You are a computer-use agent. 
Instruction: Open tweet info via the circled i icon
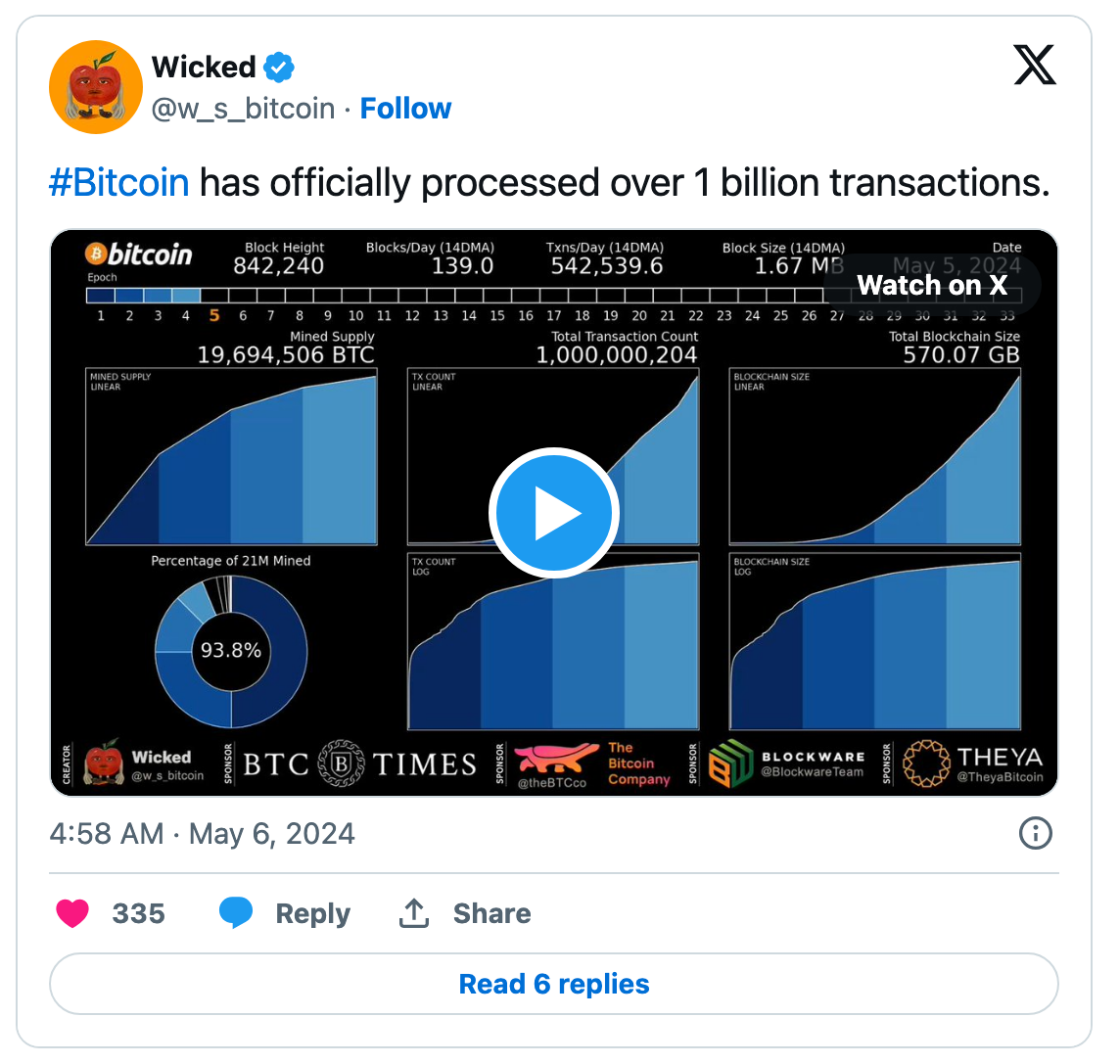(1036, 833)
